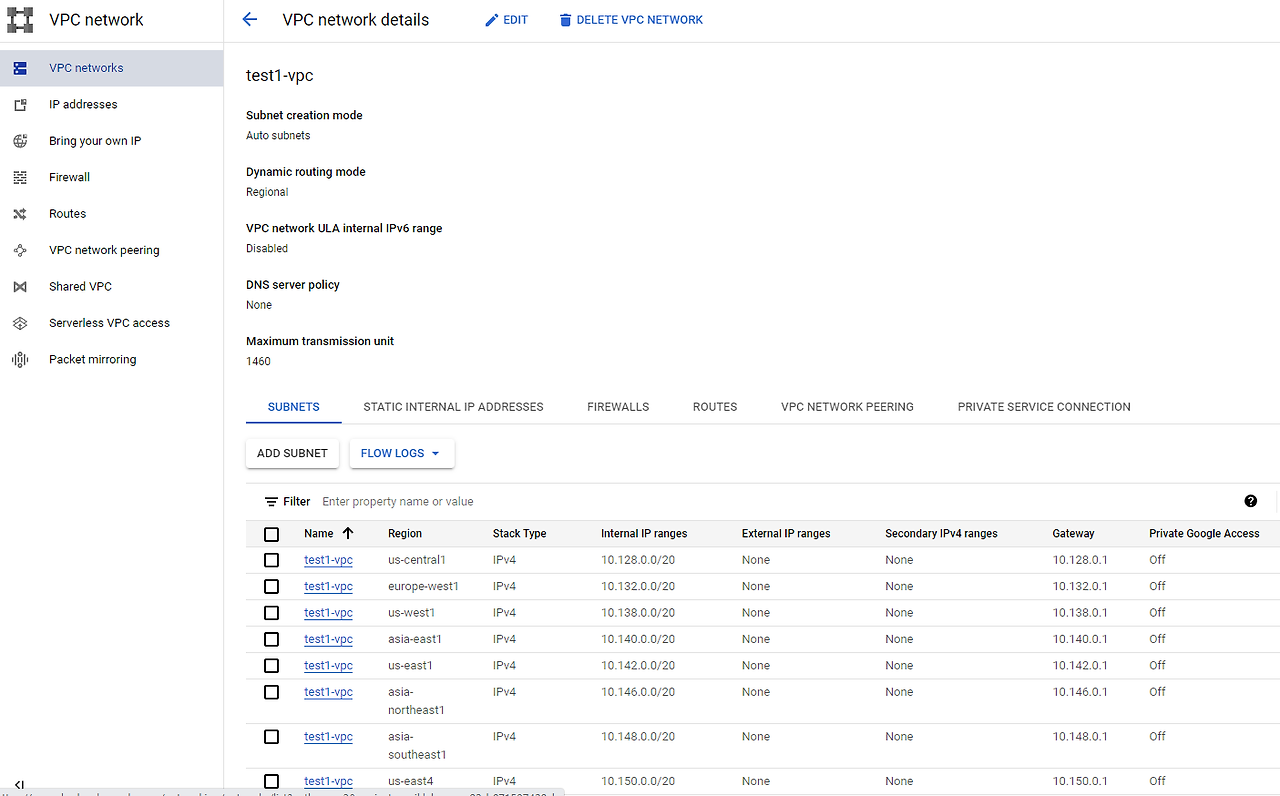
Task: Open test1-vpc link in us-central1 row
Action: pos(328,560)
